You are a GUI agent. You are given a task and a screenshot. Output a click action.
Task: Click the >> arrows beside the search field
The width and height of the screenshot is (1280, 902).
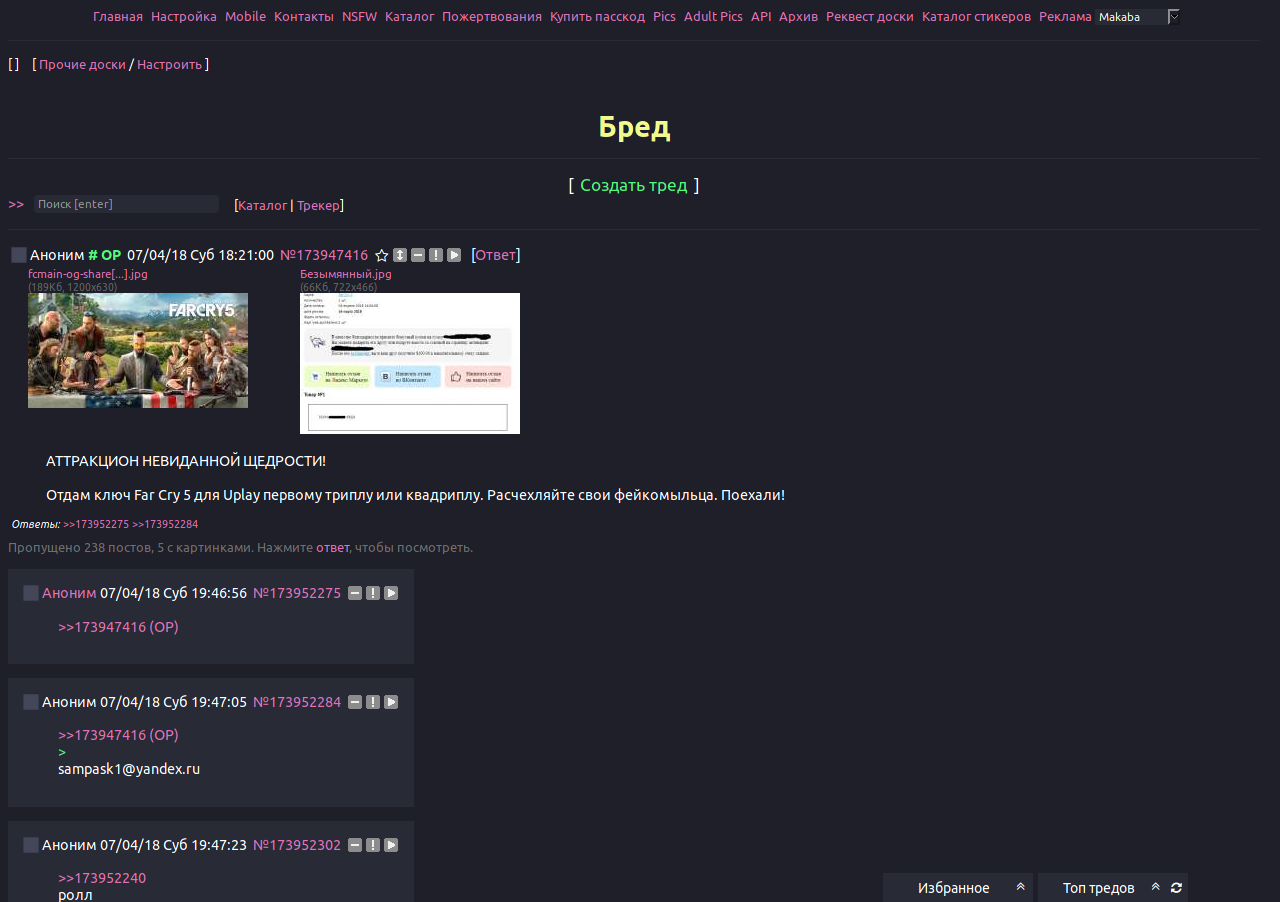click(x=16, y=204)
